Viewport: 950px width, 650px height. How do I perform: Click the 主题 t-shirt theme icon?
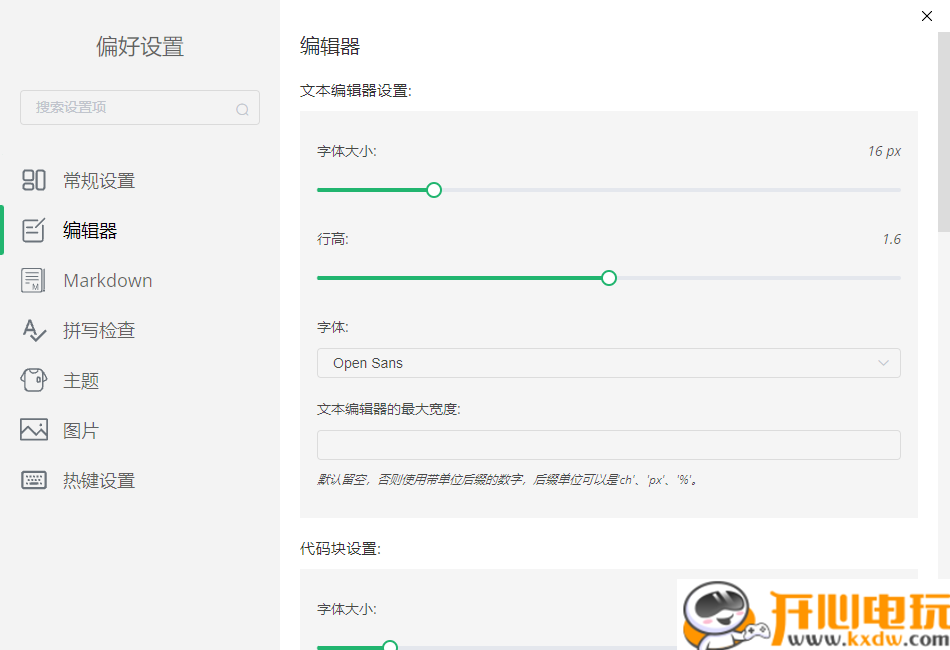tap(34, 380)
